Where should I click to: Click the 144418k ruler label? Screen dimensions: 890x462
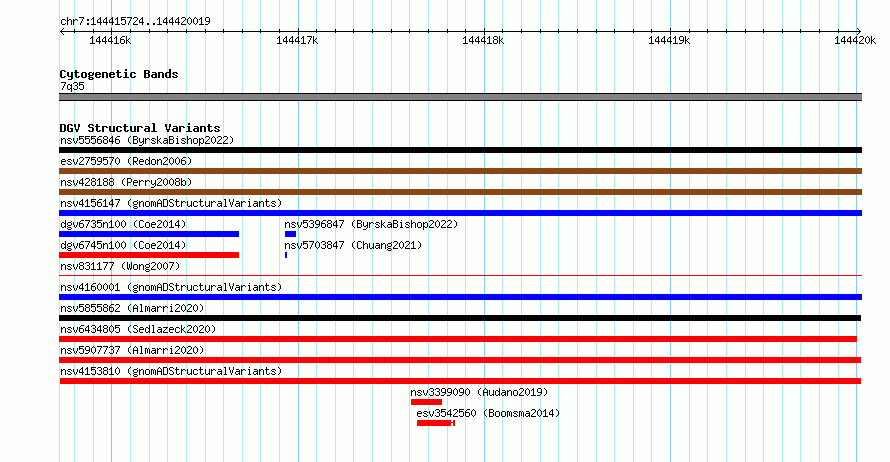[483, 40]
